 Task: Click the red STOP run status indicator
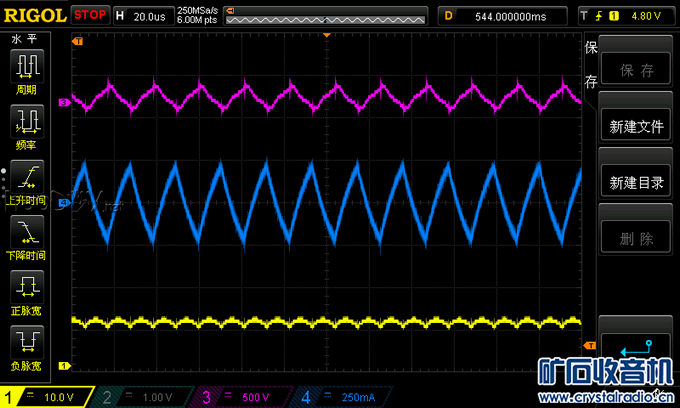pos(91,15)
